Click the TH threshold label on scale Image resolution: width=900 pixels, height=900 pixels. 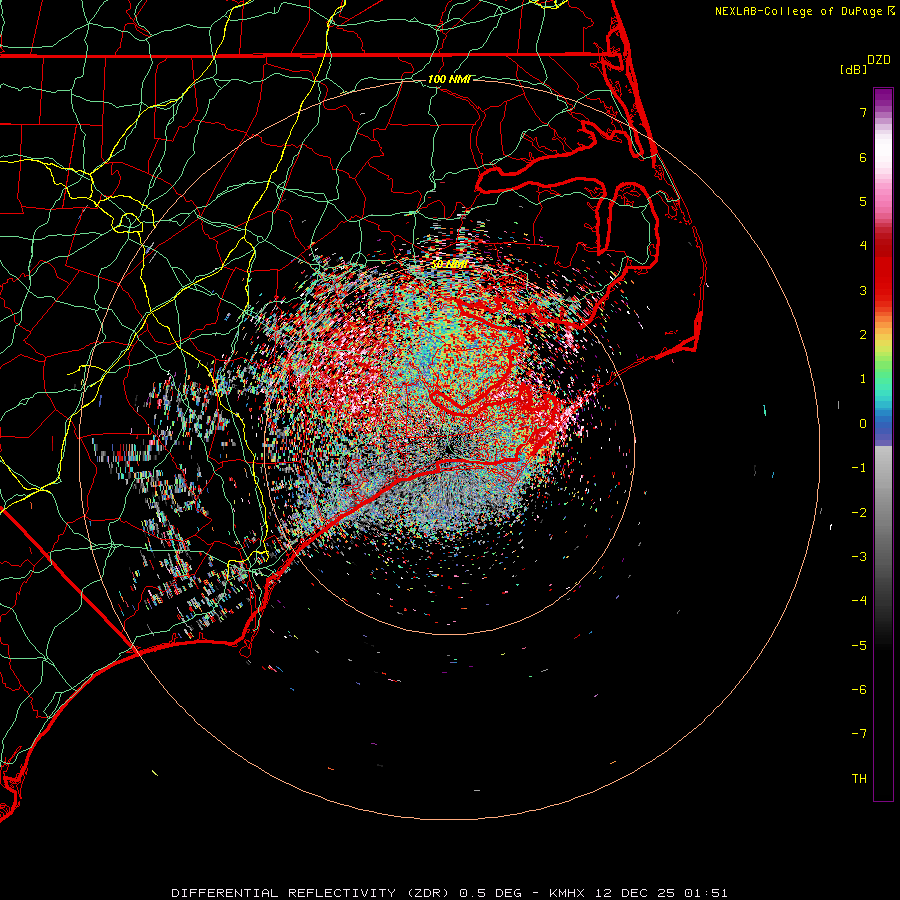(x=859, y=779)
